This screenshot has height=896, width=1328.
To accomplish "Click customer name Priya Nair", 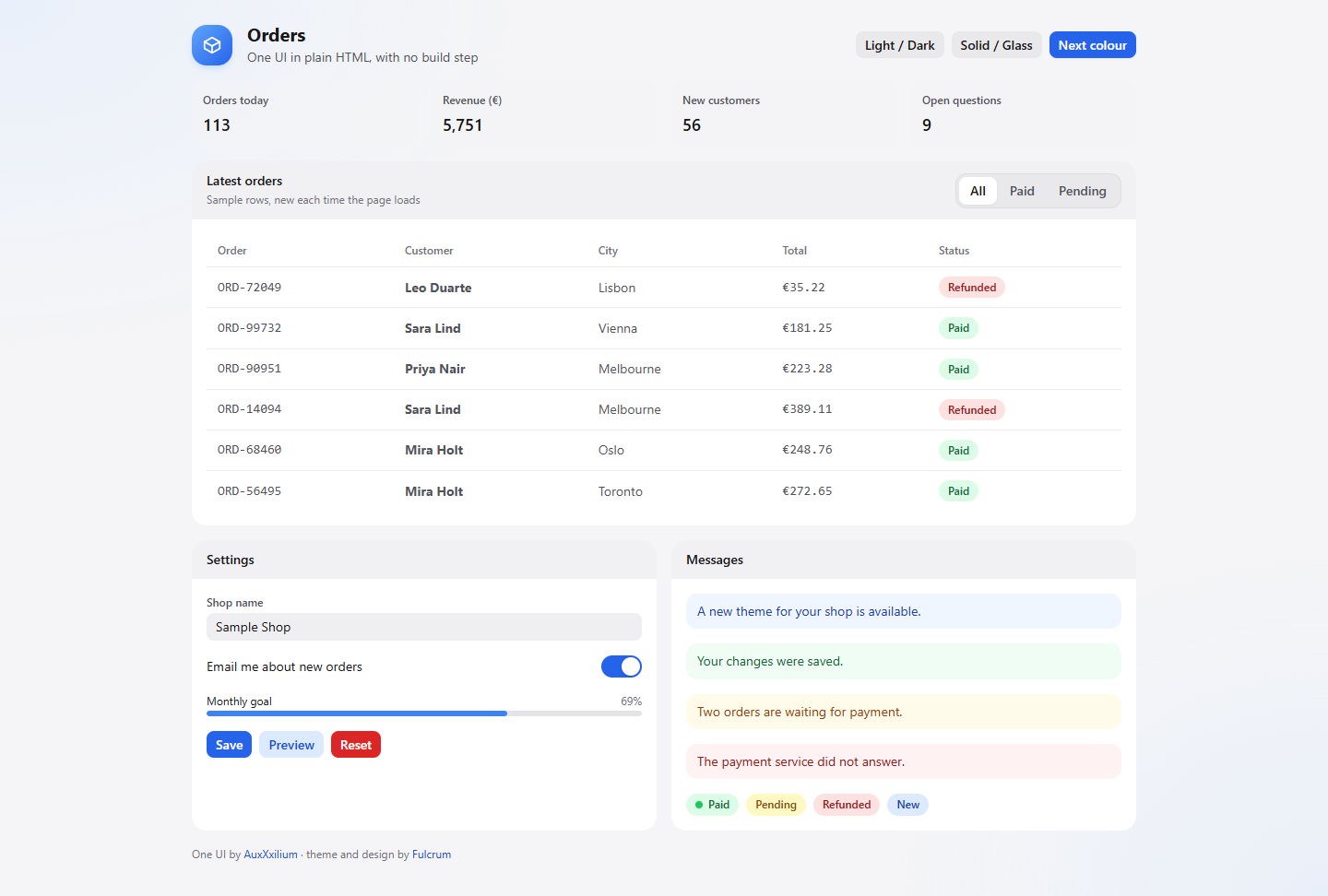I will click(x=435, y=369).
